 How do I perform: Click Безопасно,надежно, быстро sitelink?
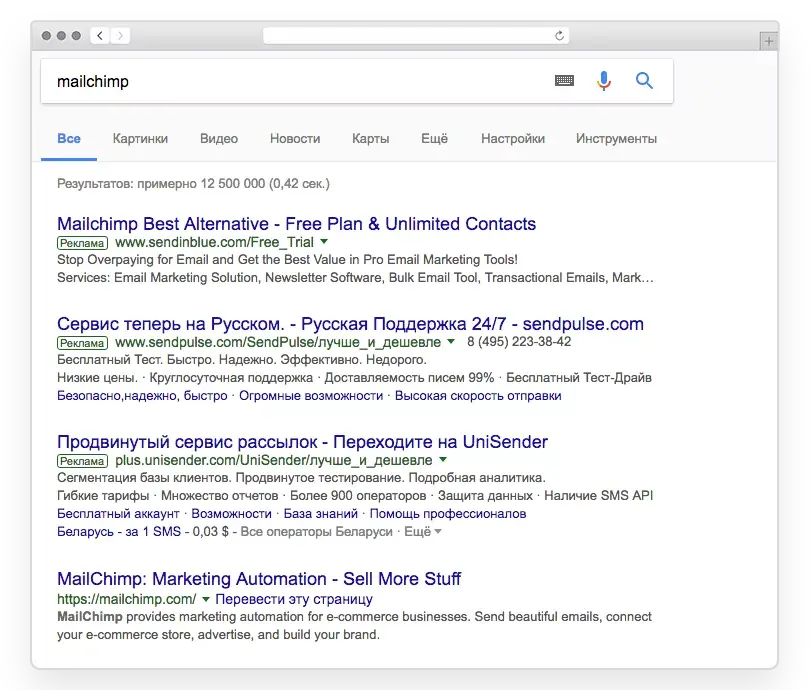(x=142, y=396)
